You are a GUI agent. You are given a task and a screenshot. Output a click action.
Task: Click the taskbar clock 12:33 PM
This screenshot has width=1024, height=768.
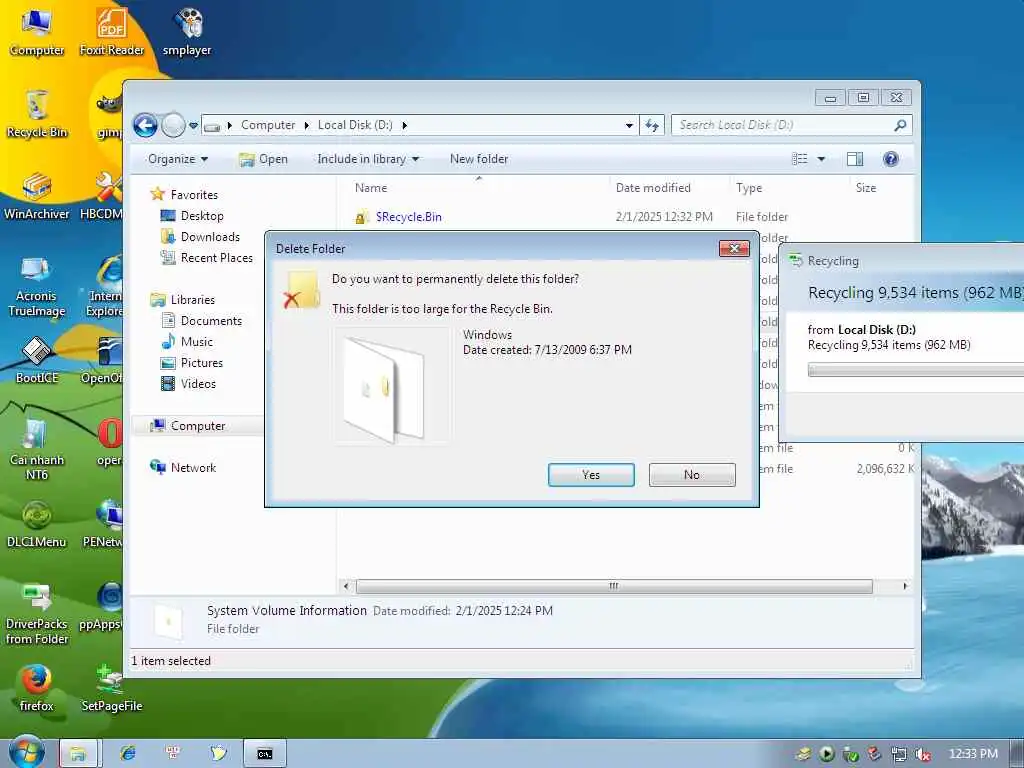pyautogui.click(x=973, y=754)
